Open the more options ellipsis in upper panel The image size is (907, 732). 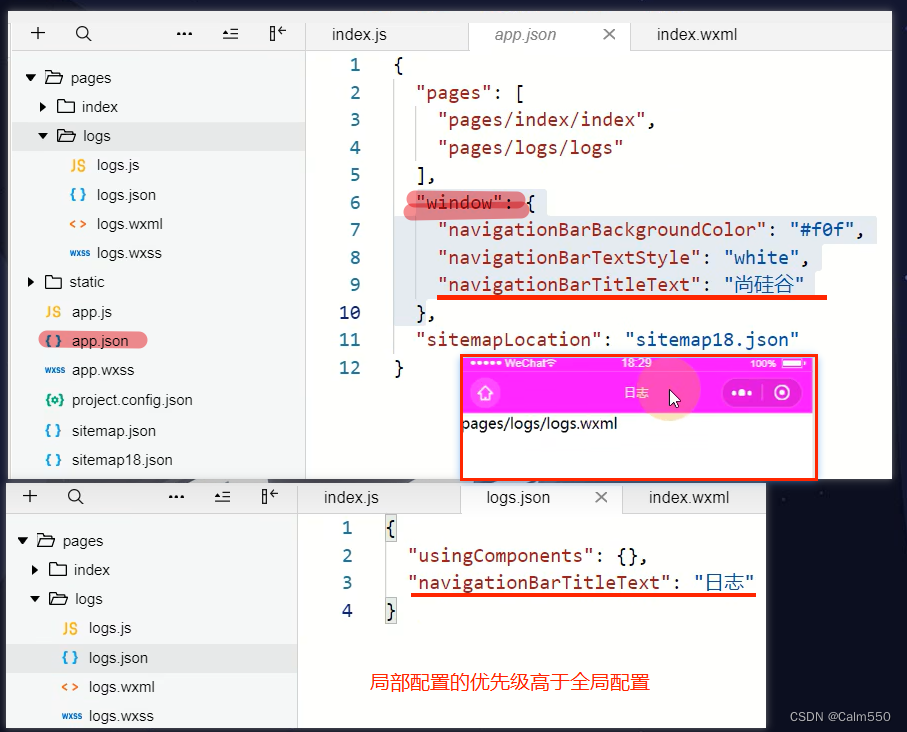click(185, 34)
